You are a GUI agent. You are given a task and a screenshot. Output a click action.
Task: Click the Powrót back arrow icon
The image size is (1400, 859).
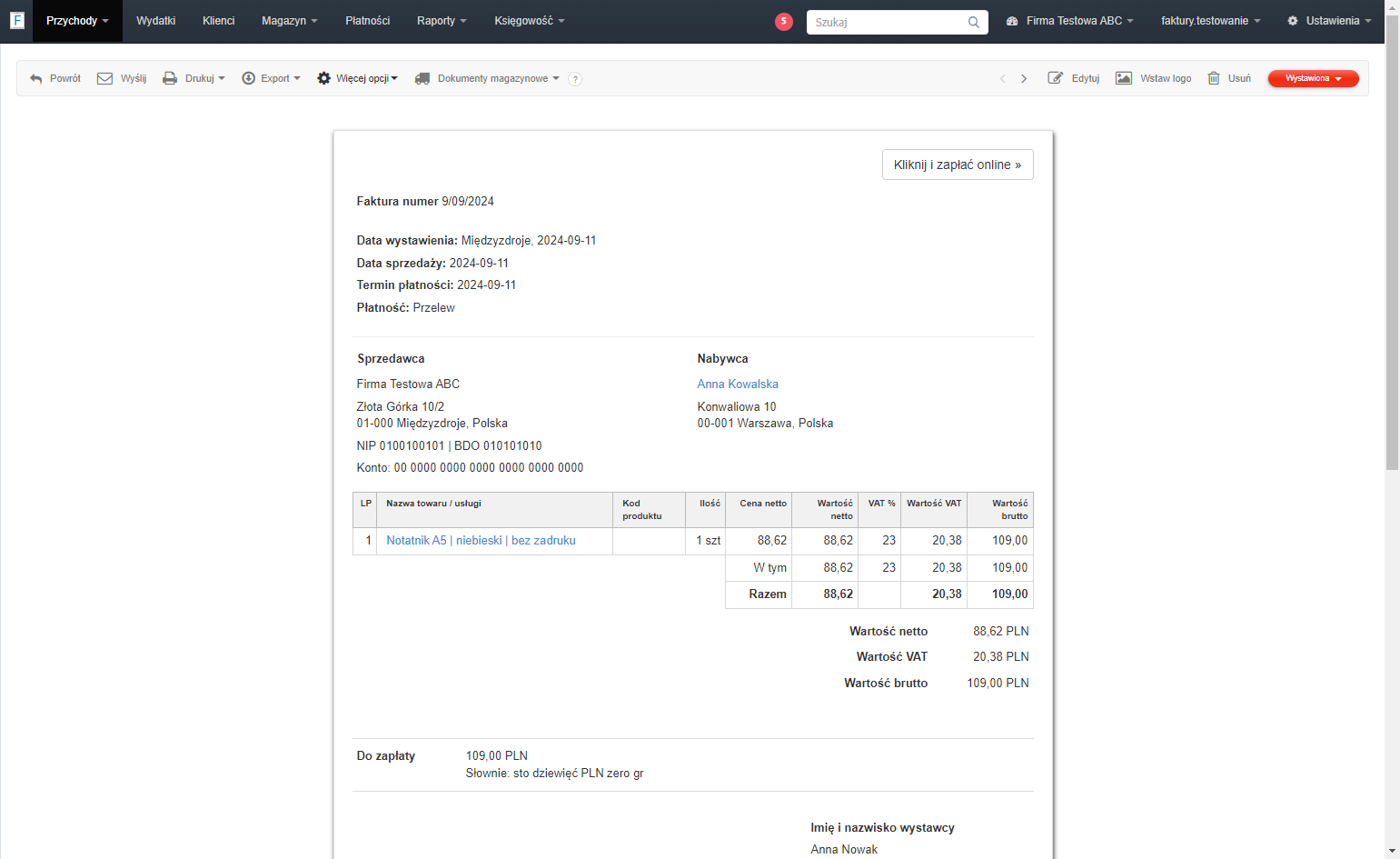click(36, 79)
